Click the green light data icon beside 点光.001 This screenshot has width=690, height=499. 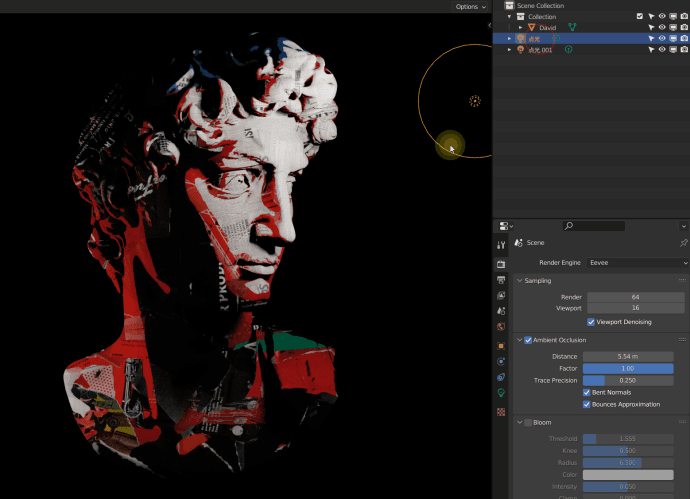pyautogui.click(x=569, y=50)
